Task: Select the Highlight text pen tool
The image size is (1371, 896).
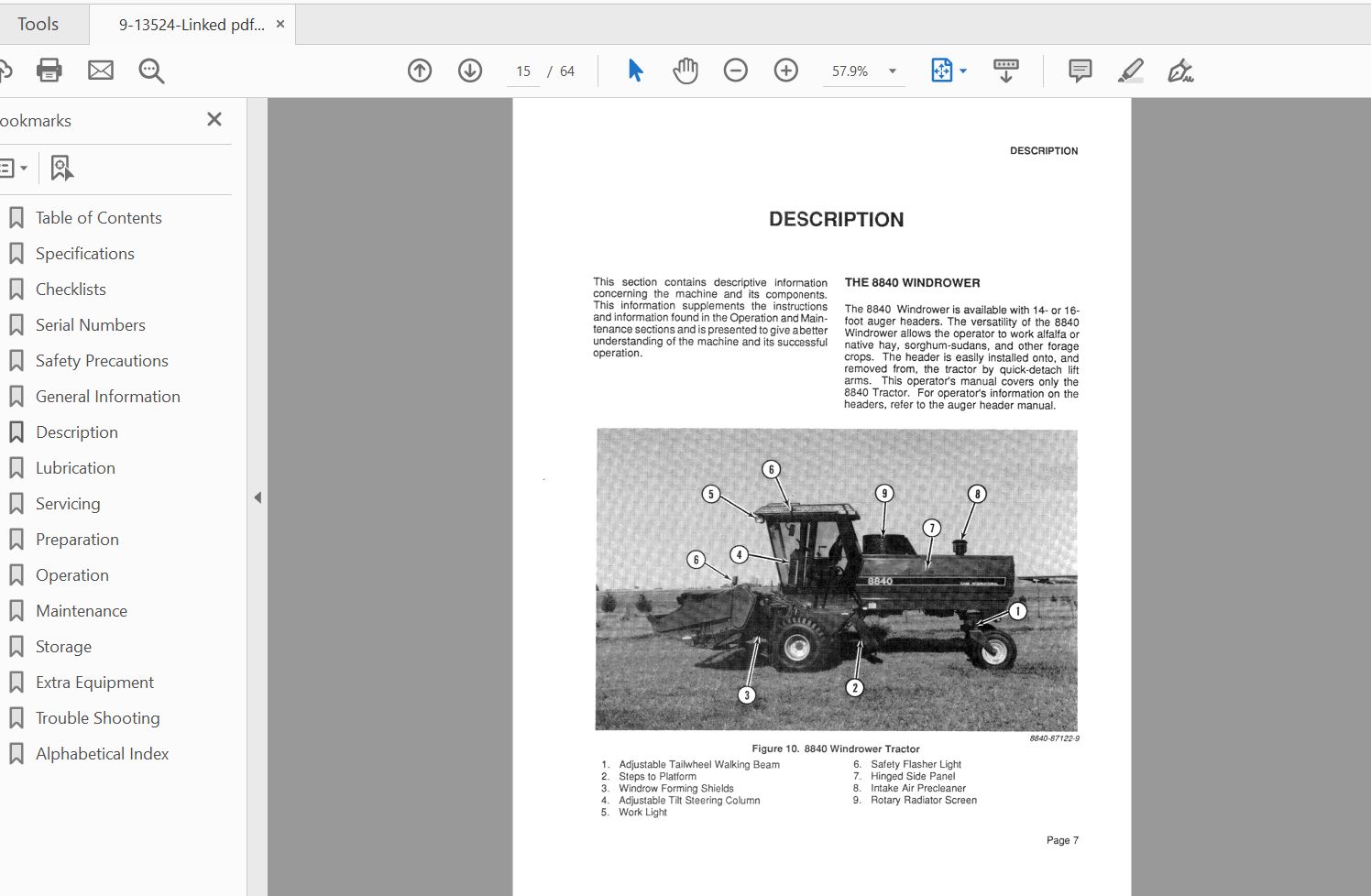Action: coord(1131,71)
